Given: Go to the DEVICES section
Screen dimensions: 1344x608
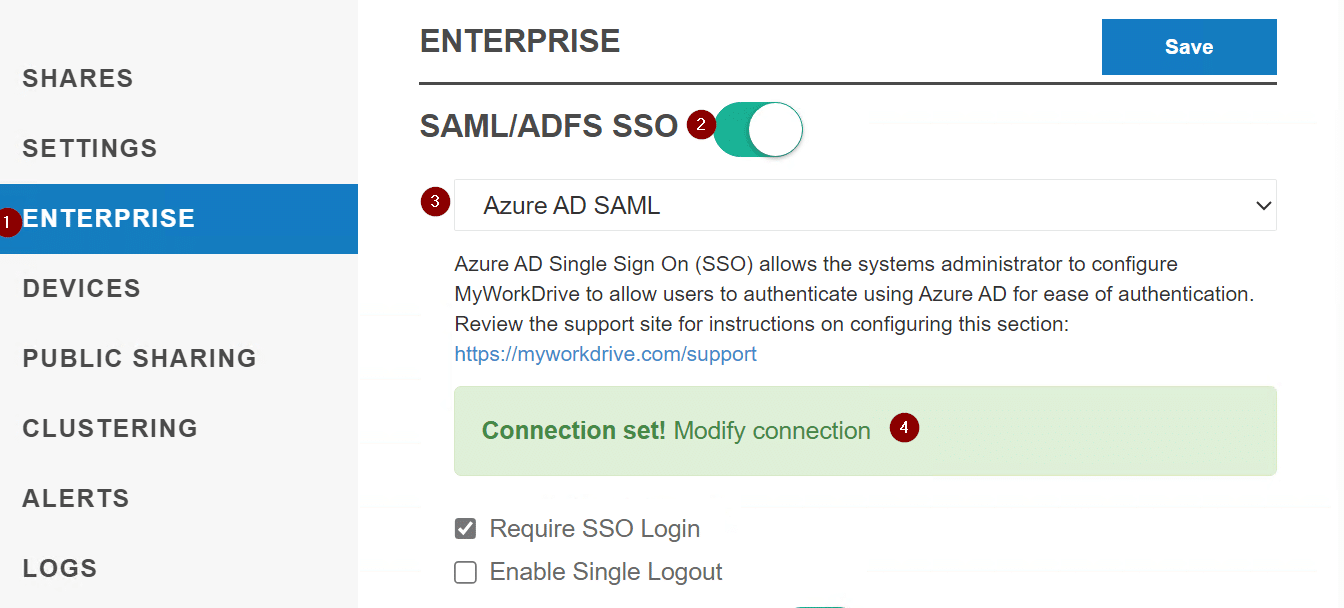Looking at the screenshot, I should coord(81,288).
